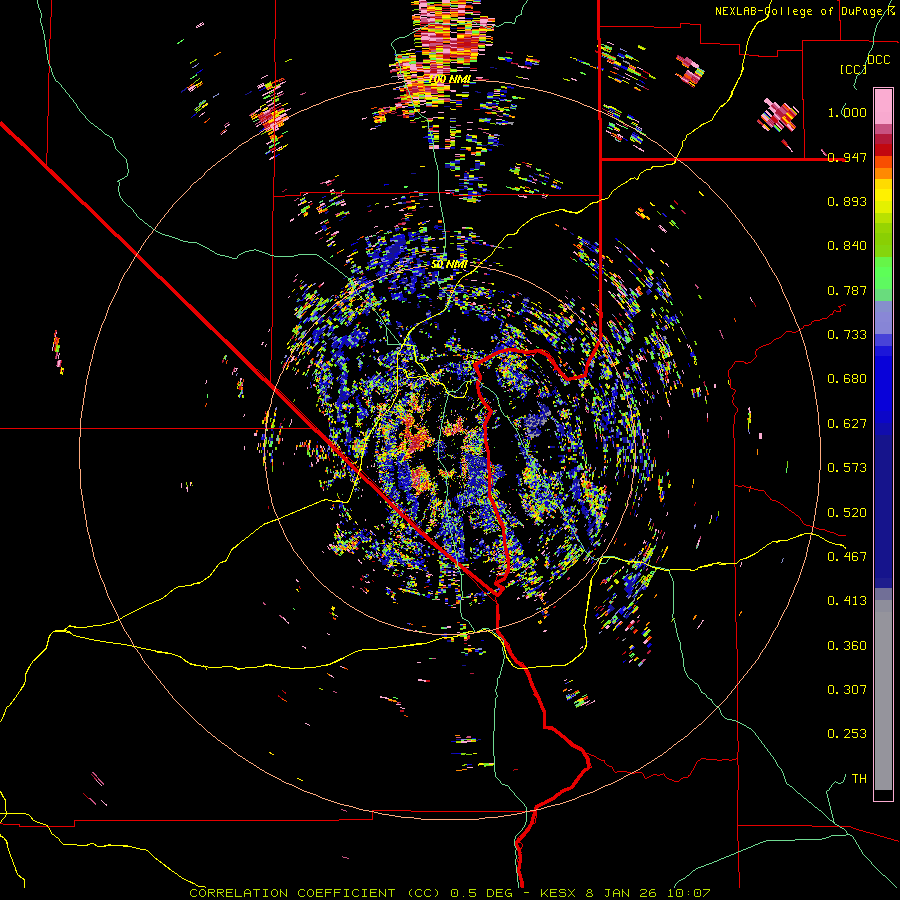Image resolution: width=900 pixels, height=900 pixels.
Task: Click the 100 NMI range ring label
Action: [449, 79]
